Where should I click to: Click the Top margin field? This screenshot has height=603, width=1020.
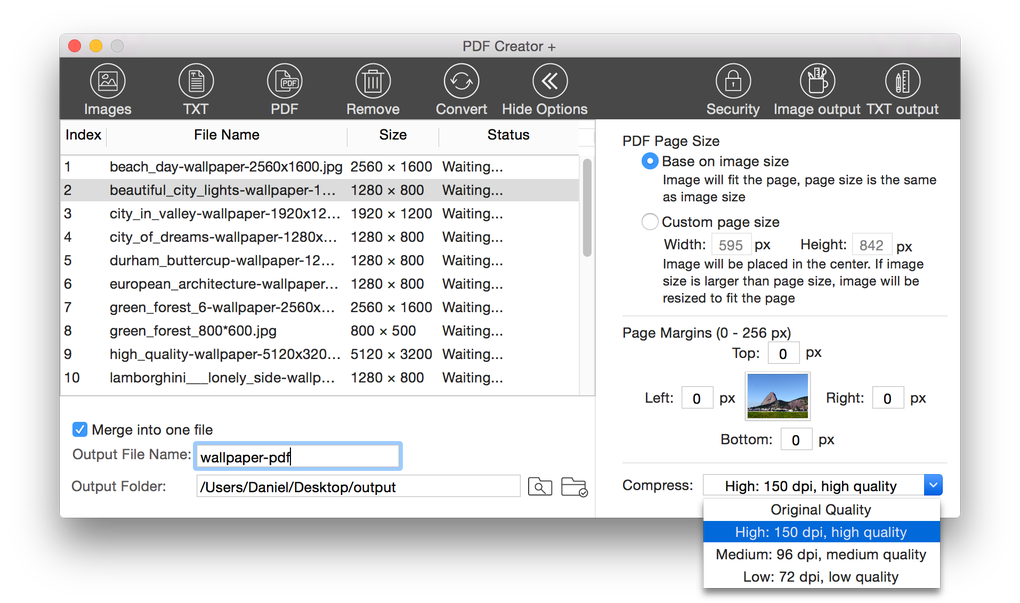point(784,353)
